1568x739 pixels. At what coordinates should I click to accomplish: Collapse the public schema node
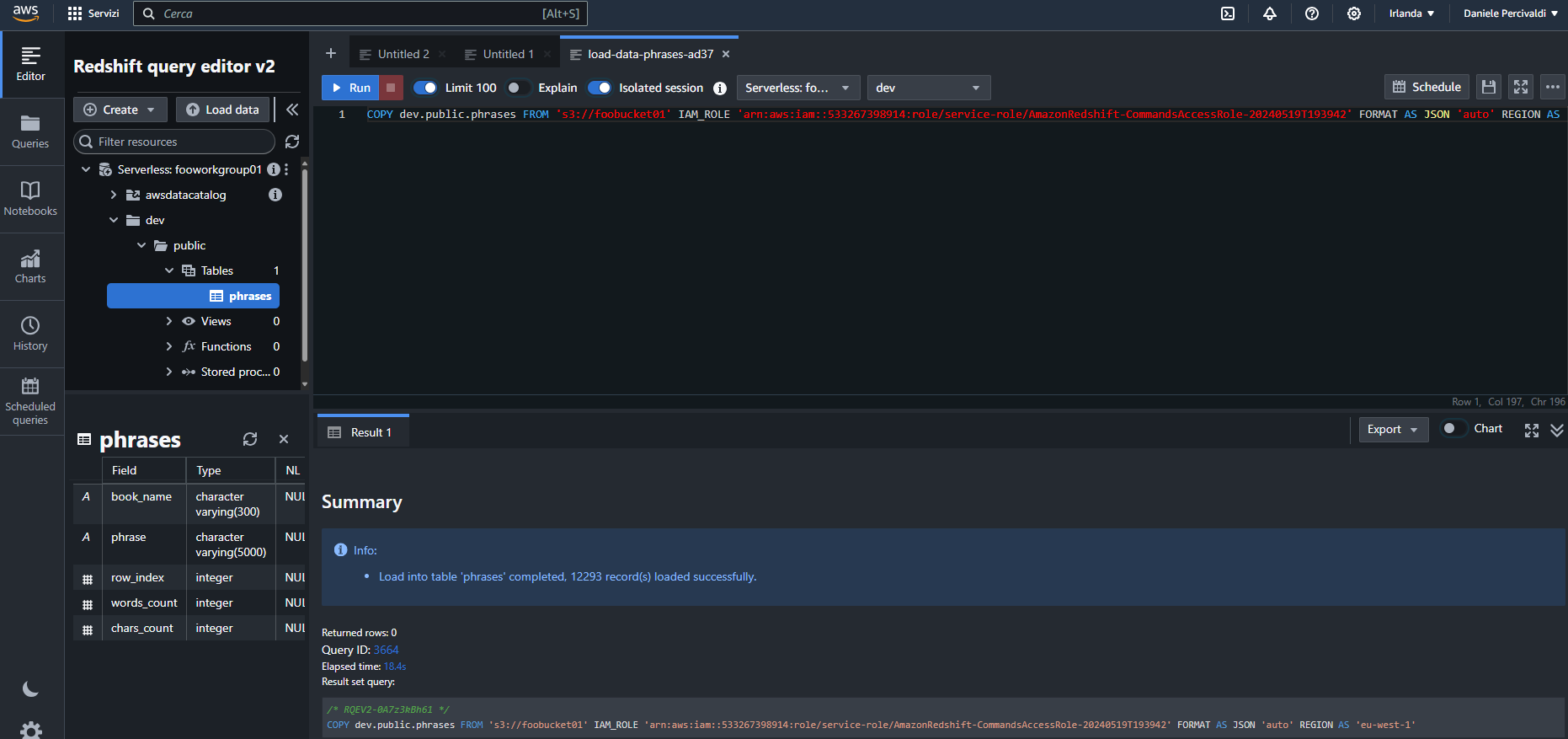(141, 245)
